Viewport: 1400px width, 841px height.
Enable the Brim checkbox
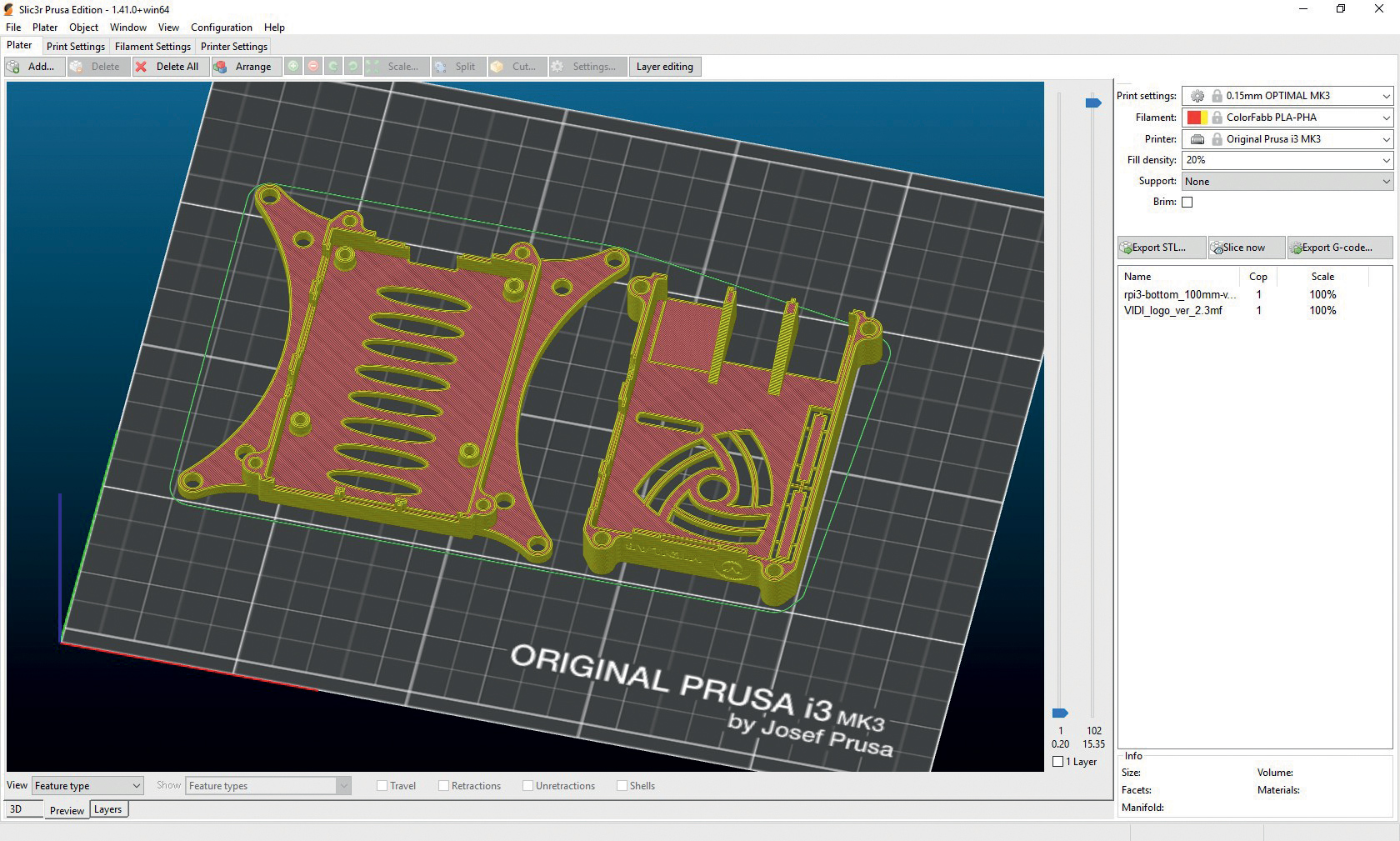click(1187, 202)
